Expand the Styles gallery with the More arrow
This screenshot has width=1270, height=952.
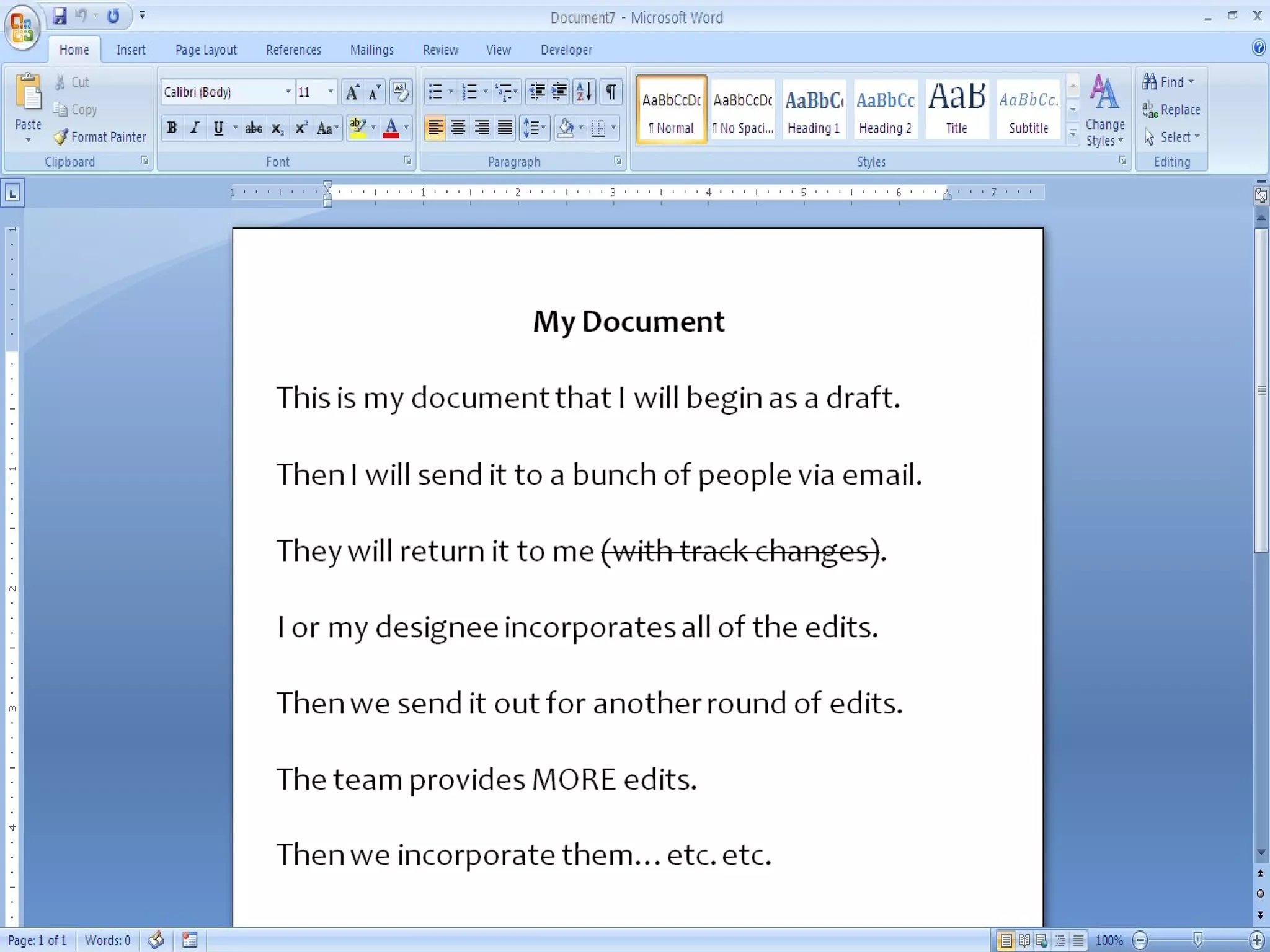click(1073, 133)
